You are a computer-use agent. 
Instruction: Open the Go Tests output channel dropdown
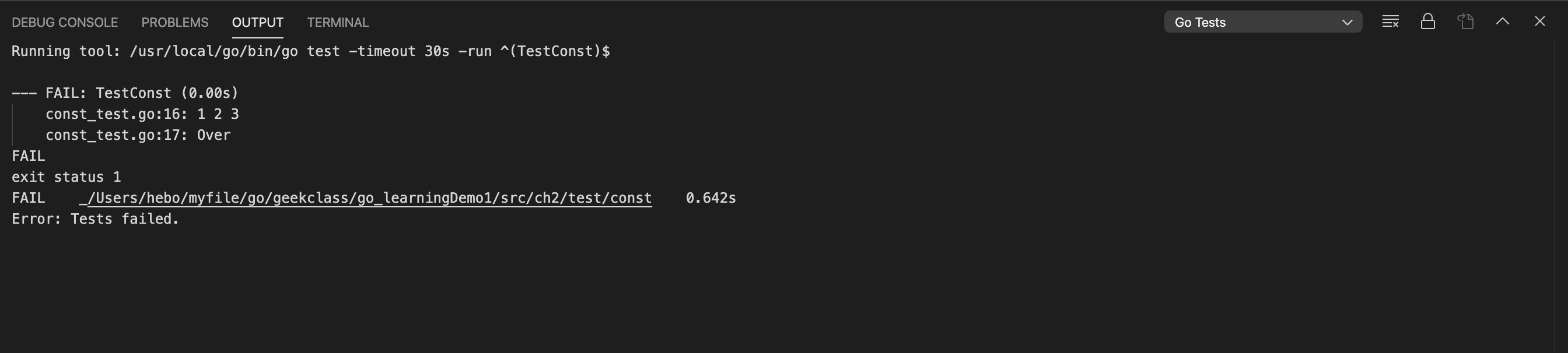[x=1263, y=22]
